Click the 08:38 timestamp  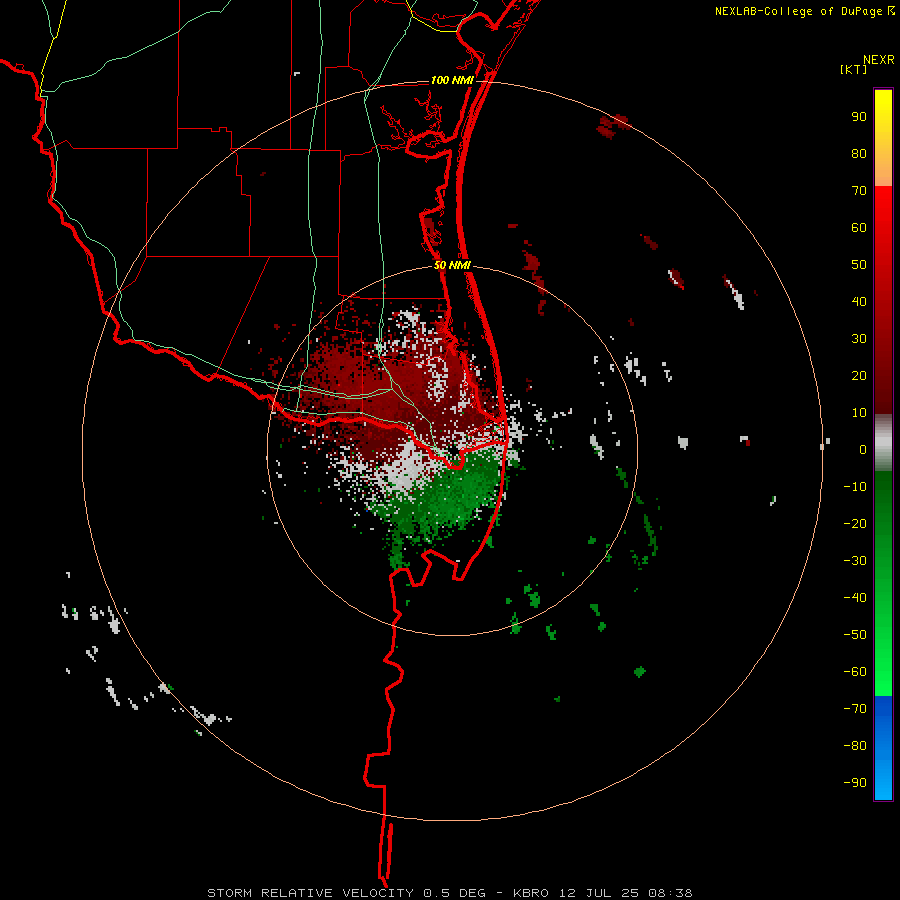(x=670, y=893)
